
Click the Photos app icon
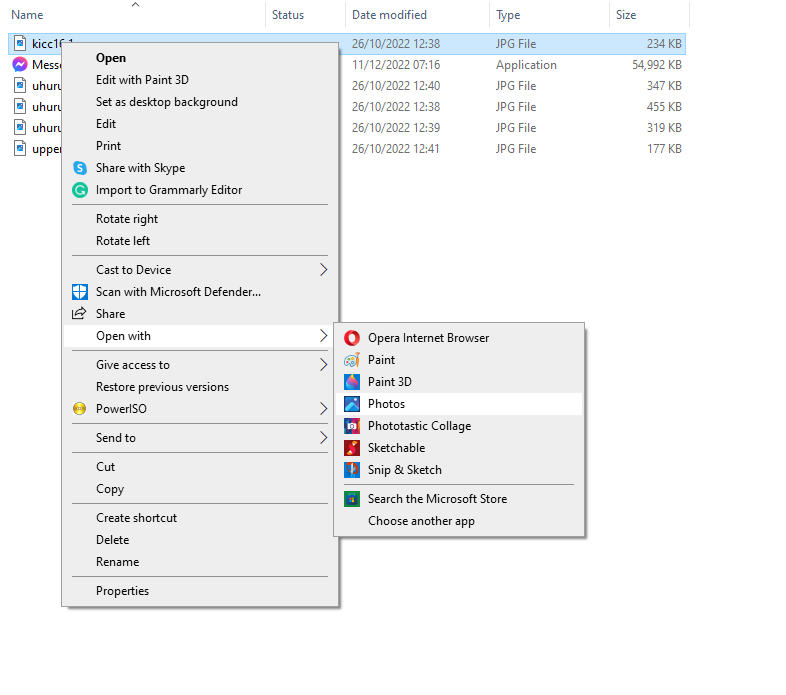[352, 404]
